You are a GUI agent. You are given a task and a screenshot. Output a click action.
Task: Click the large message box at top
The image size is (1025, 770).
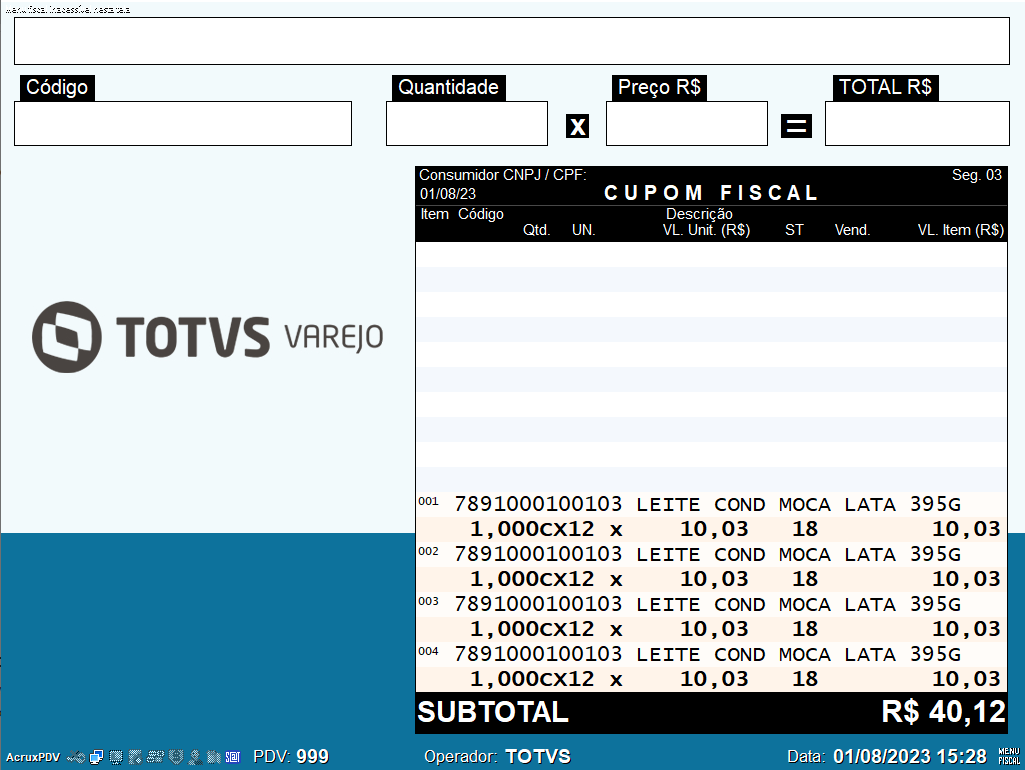(x=512, y=41)
